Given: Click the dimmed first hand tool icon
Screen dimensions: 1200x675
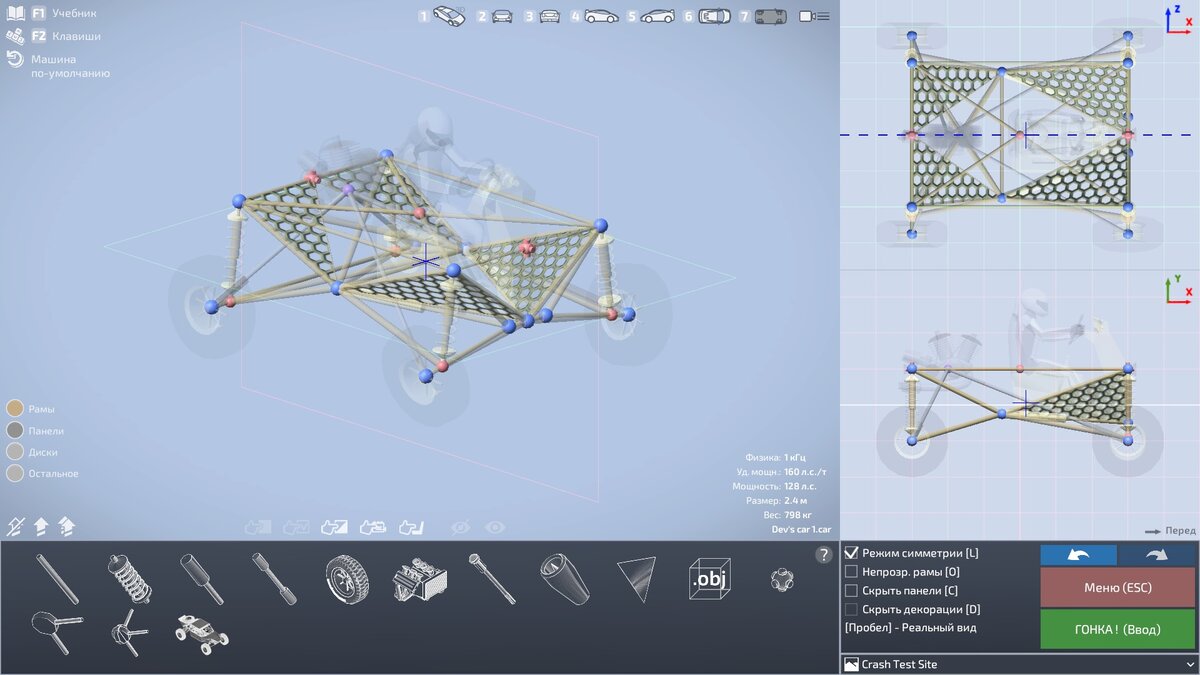Looking at the screenshot, I should 258,526.
